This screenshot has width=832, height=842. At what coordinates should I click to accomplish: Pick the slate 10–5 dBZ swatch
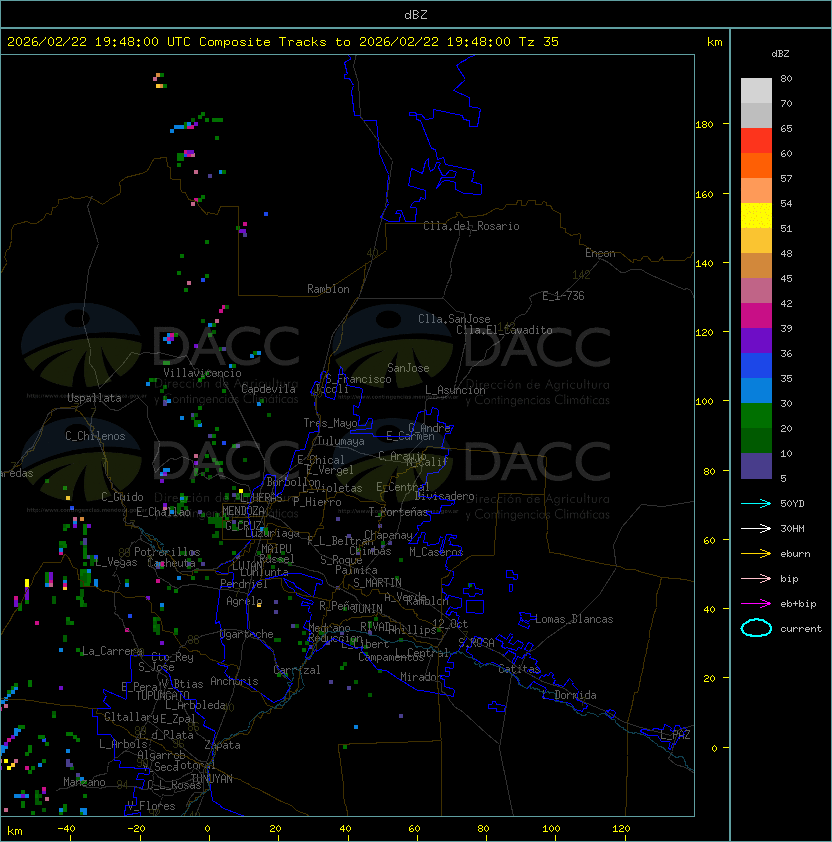coord(756,466)
